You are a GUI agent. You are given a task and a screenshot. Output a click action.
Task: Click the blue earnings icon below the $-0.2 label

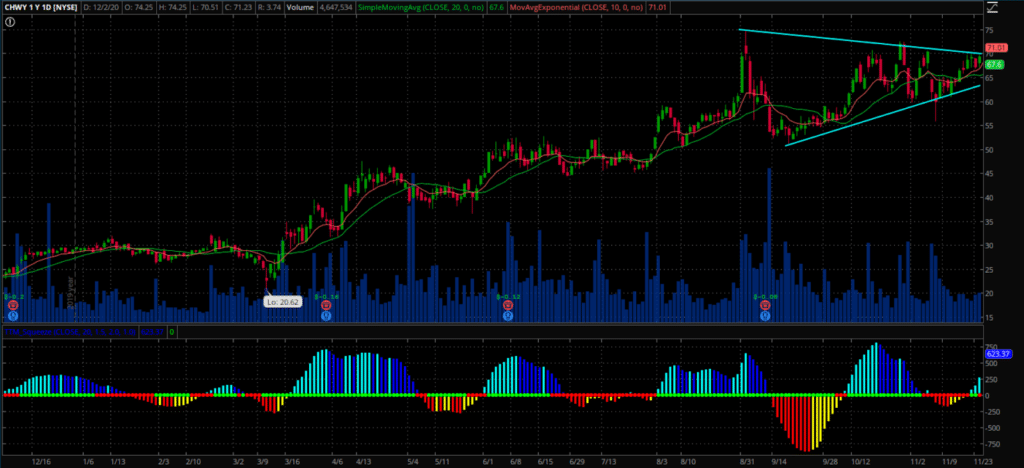(12, 315)
